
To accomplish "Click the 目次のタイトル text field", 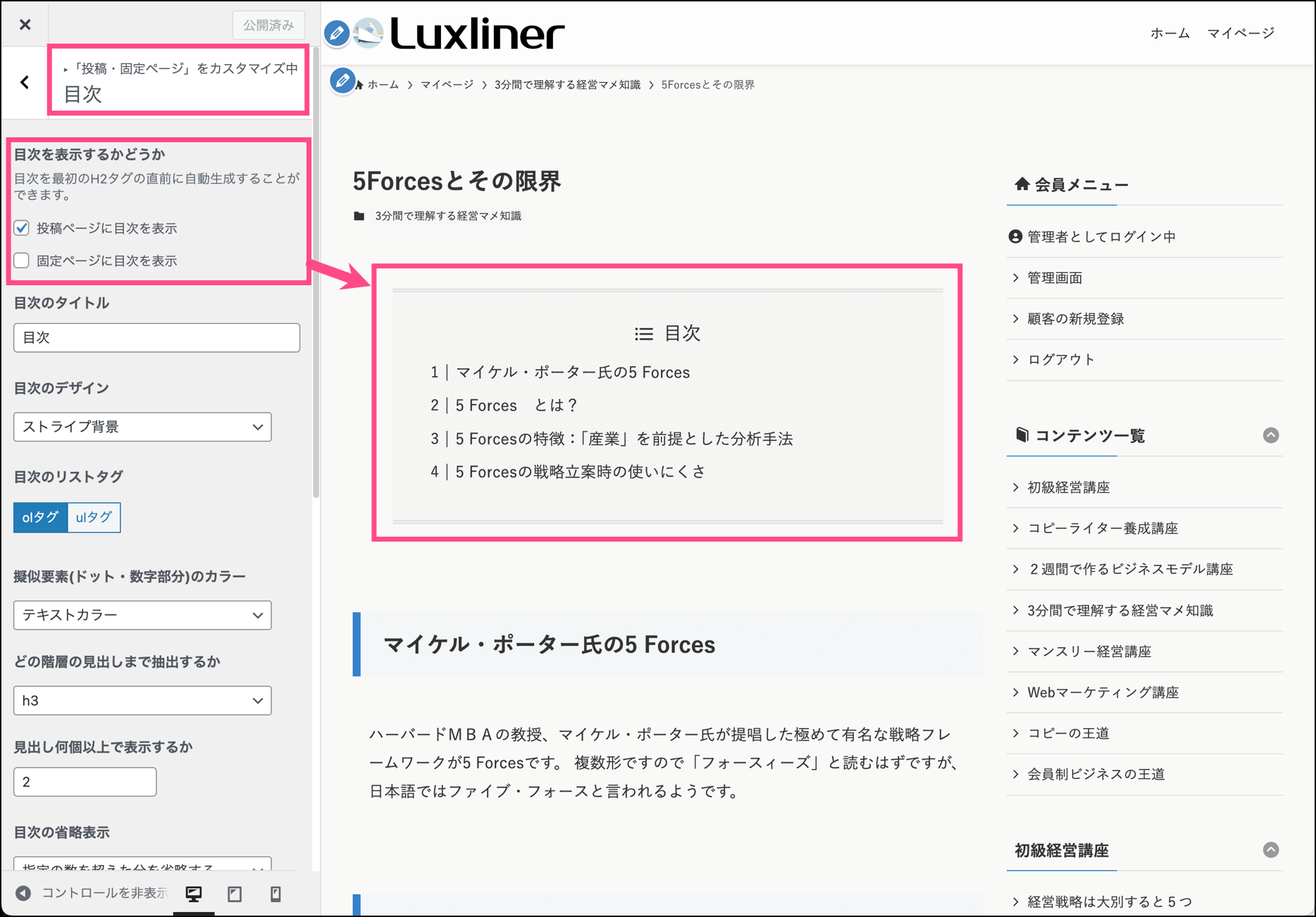I will click(156, 338).
